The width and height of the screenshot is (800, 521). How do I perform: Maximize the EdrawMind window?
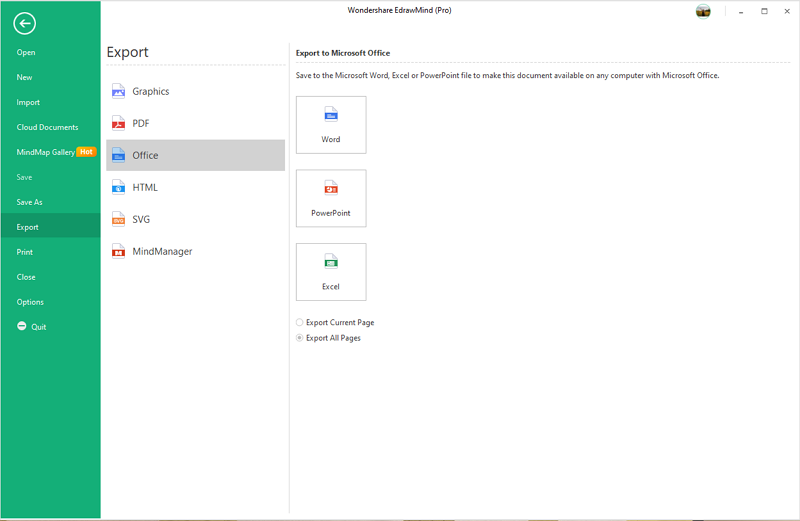pos(764,11)
